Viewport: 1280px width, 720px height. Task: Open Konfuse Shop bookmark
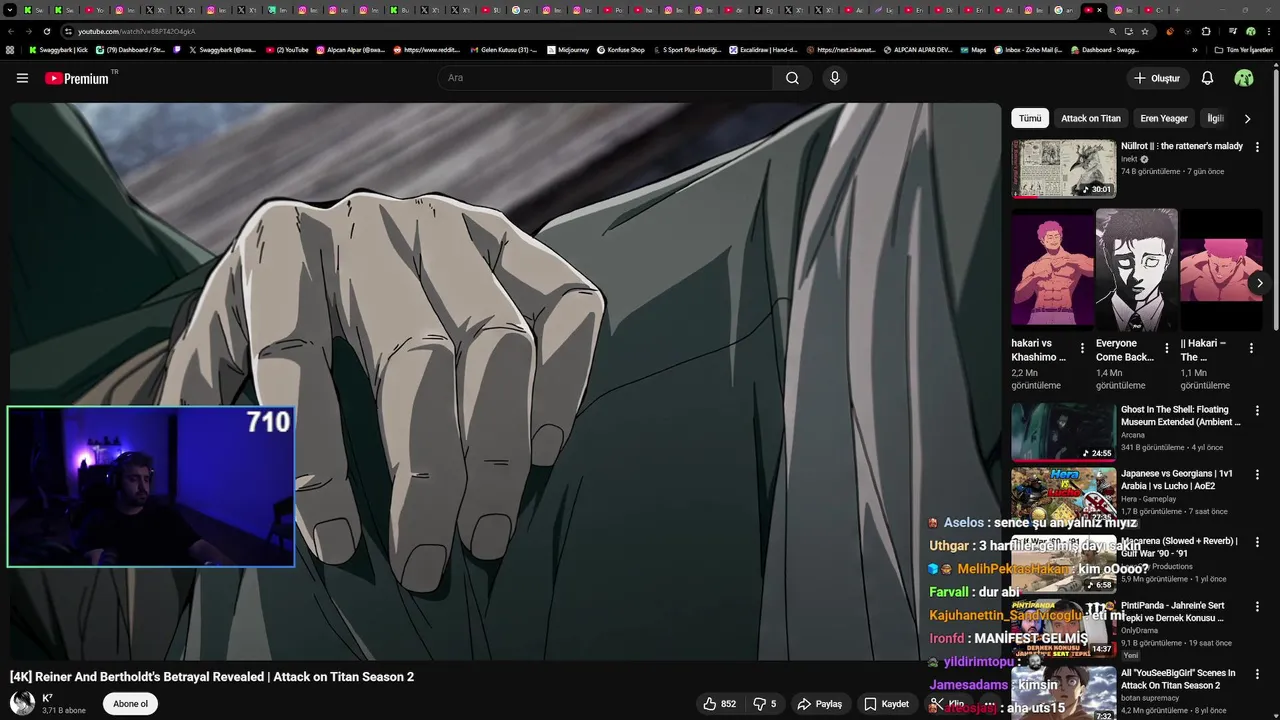[620, 49]
